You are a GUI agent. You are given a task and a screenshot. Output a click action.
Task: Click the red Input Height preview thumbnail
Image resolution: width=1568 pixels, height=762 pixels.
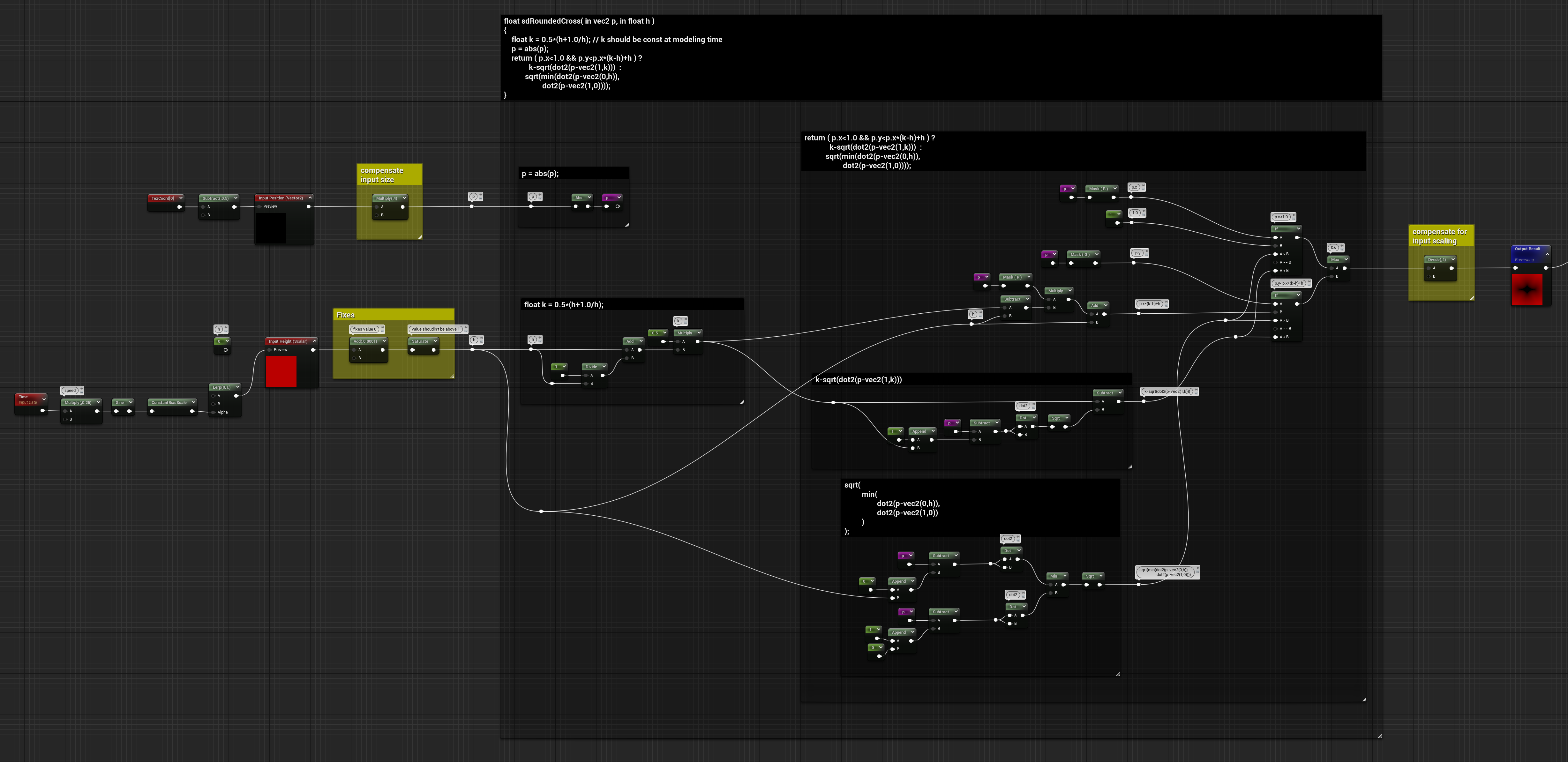[281, 371]
